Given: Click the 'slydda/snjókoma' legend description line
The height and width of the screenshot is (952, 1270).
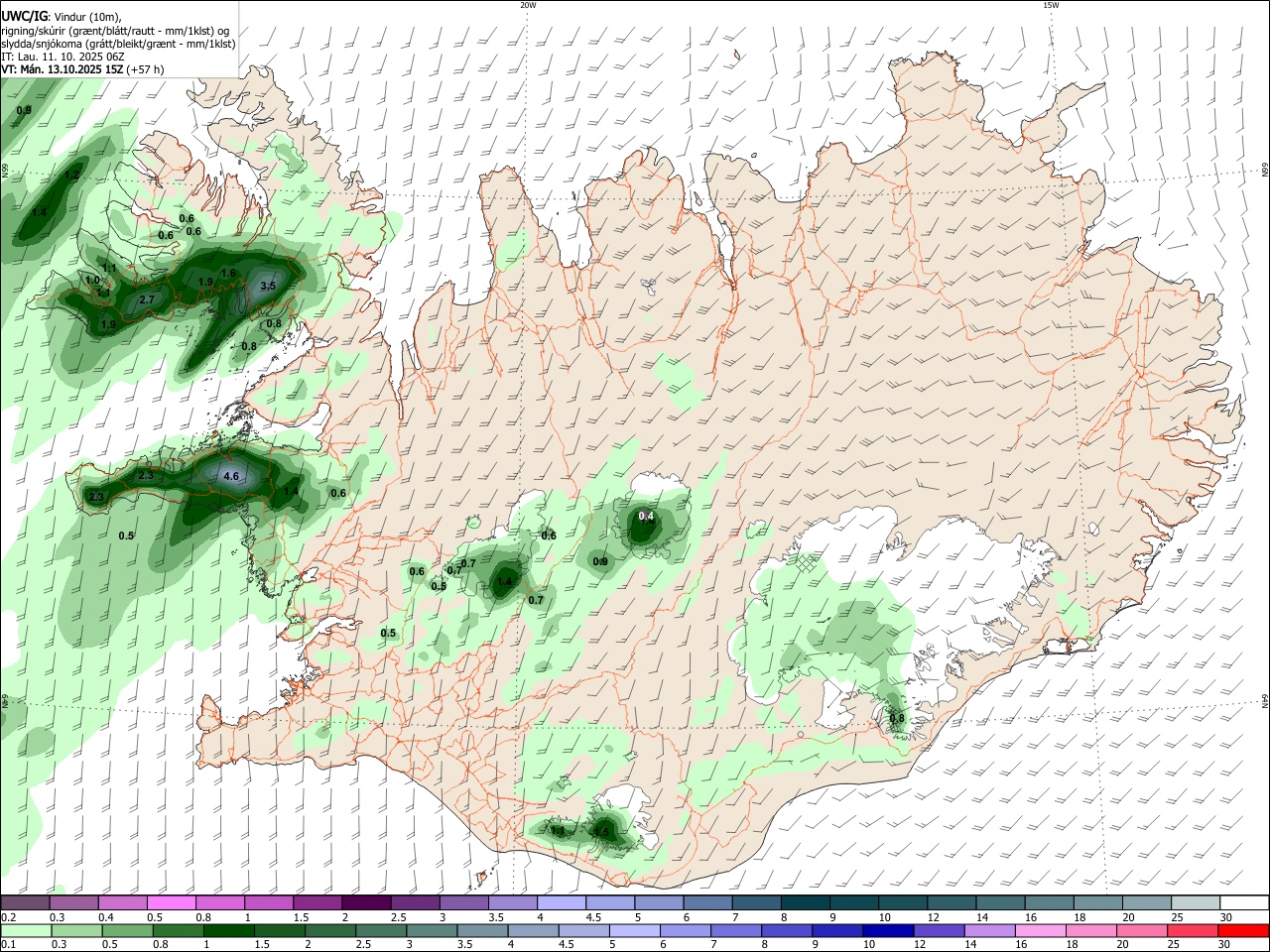Looking at the screenshot, I should click(x=118, y=44).
